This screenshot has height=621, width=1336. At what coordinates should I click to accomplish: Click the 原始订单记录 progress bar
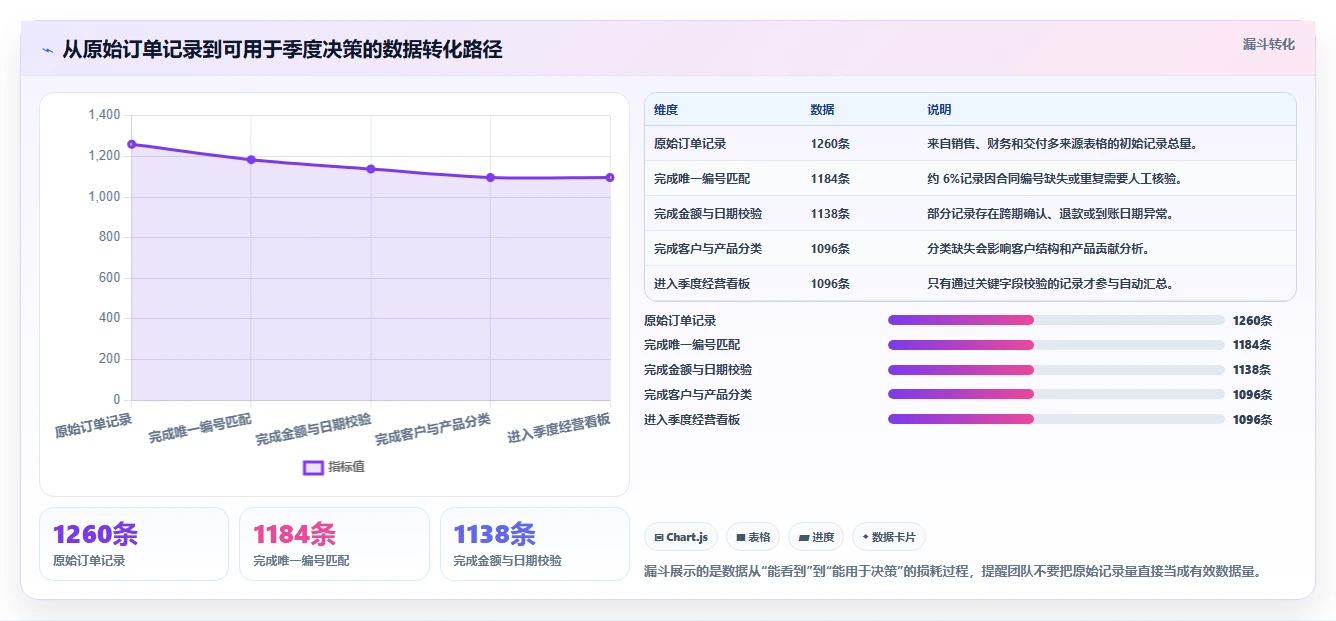coord(1056,320)
